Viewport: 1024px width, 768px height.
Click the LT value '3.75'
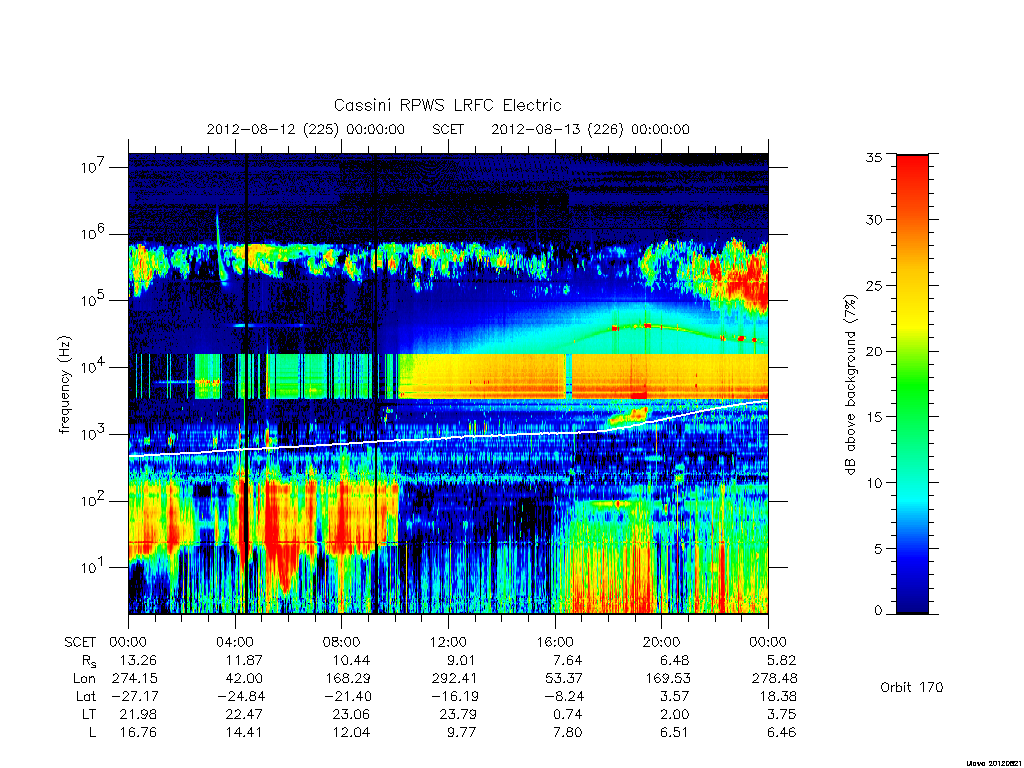coord(781,714)
